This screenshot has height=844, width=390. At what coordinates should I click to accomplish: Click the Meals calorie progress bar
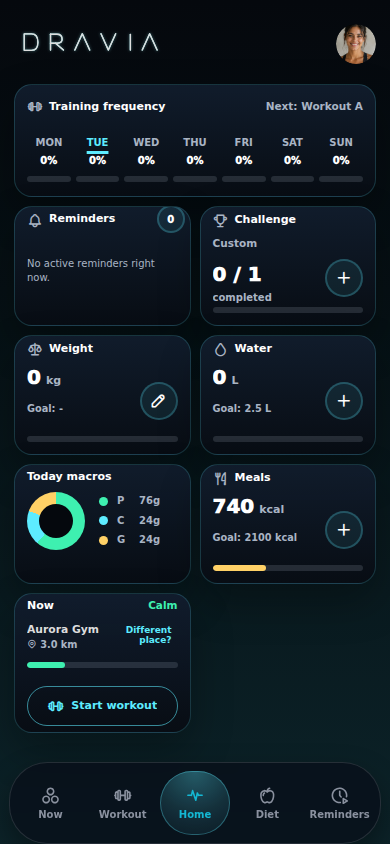(288, 568)
